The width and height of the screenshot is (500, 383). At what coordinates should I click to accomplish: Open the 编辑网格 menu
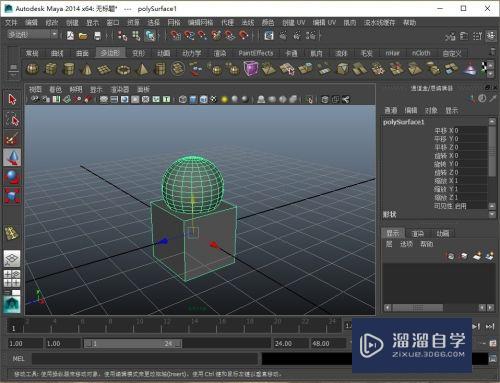[200, 23]
